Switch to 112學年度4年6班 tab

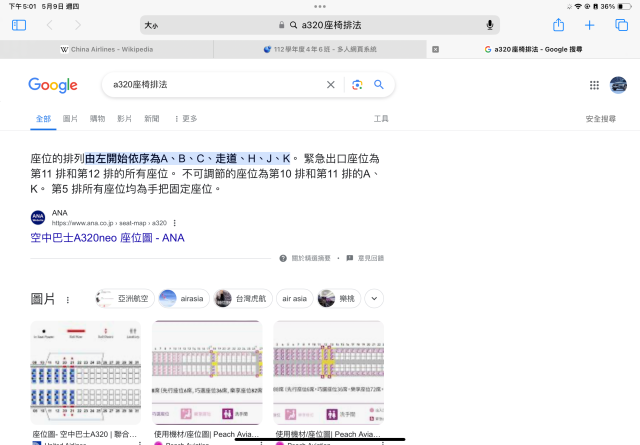click(x=320, y=49)
